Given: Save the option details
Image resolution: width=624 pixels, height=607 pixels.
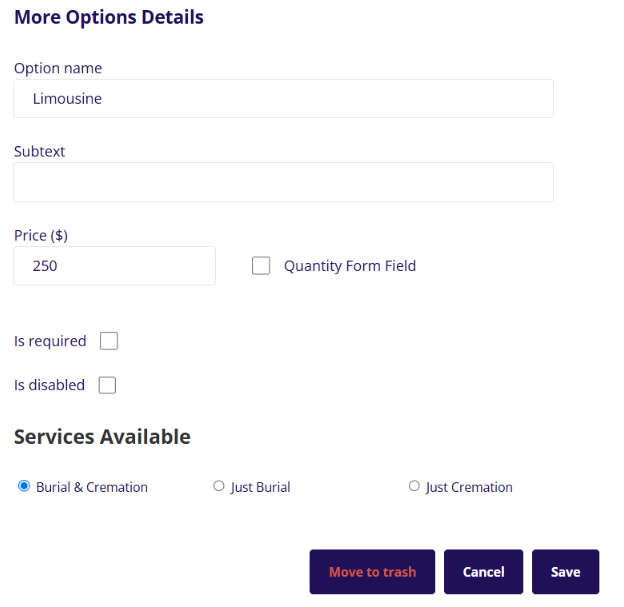Looking at the screenshot, I should (x=565, y=572).
